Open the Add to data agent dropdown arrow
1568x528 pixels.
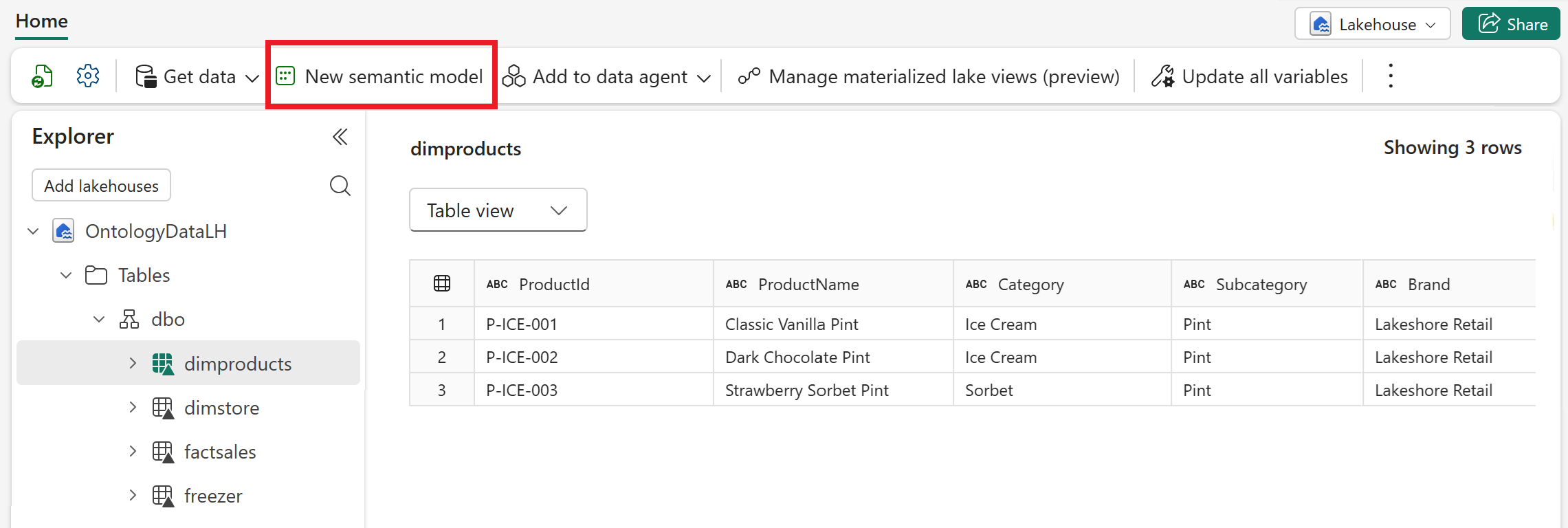[x=703, y=78]
